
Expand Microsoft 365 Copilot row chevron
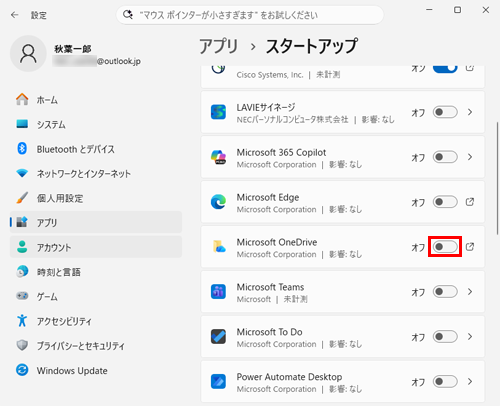470,157
